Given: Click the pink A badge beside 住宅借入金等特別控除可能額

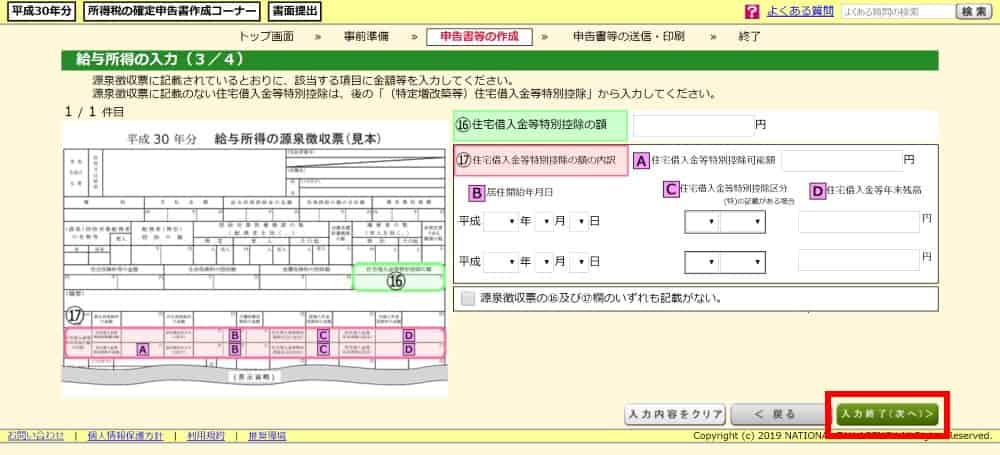Looking at the screenshot, I should [x=642, y=160].
